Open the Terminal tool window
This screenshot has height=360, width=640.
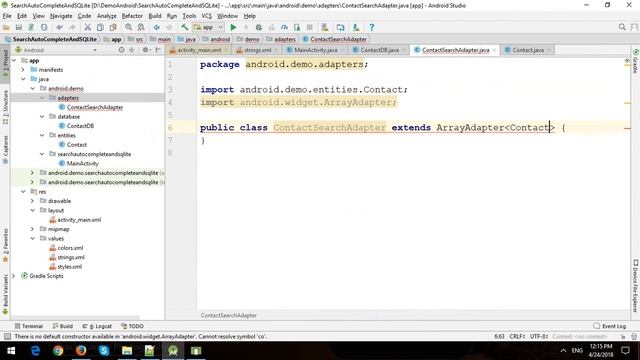pos(29,326)
